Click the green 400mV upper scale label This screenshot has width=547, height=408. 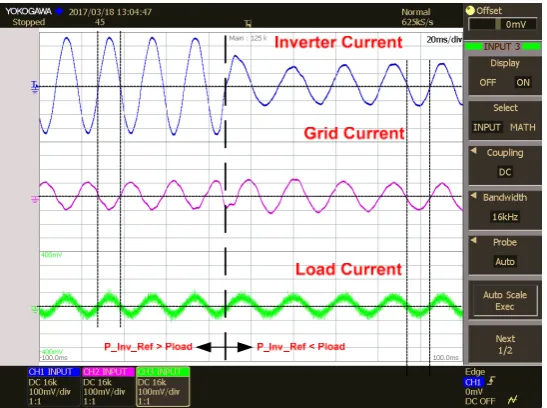52,255
